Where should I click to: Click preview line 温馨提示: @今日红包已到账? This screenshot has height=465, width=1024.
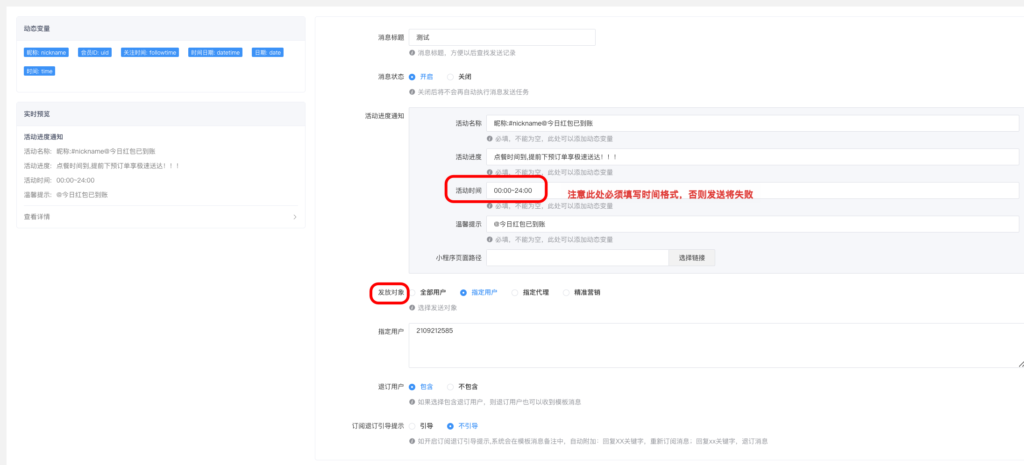[66, 195]
